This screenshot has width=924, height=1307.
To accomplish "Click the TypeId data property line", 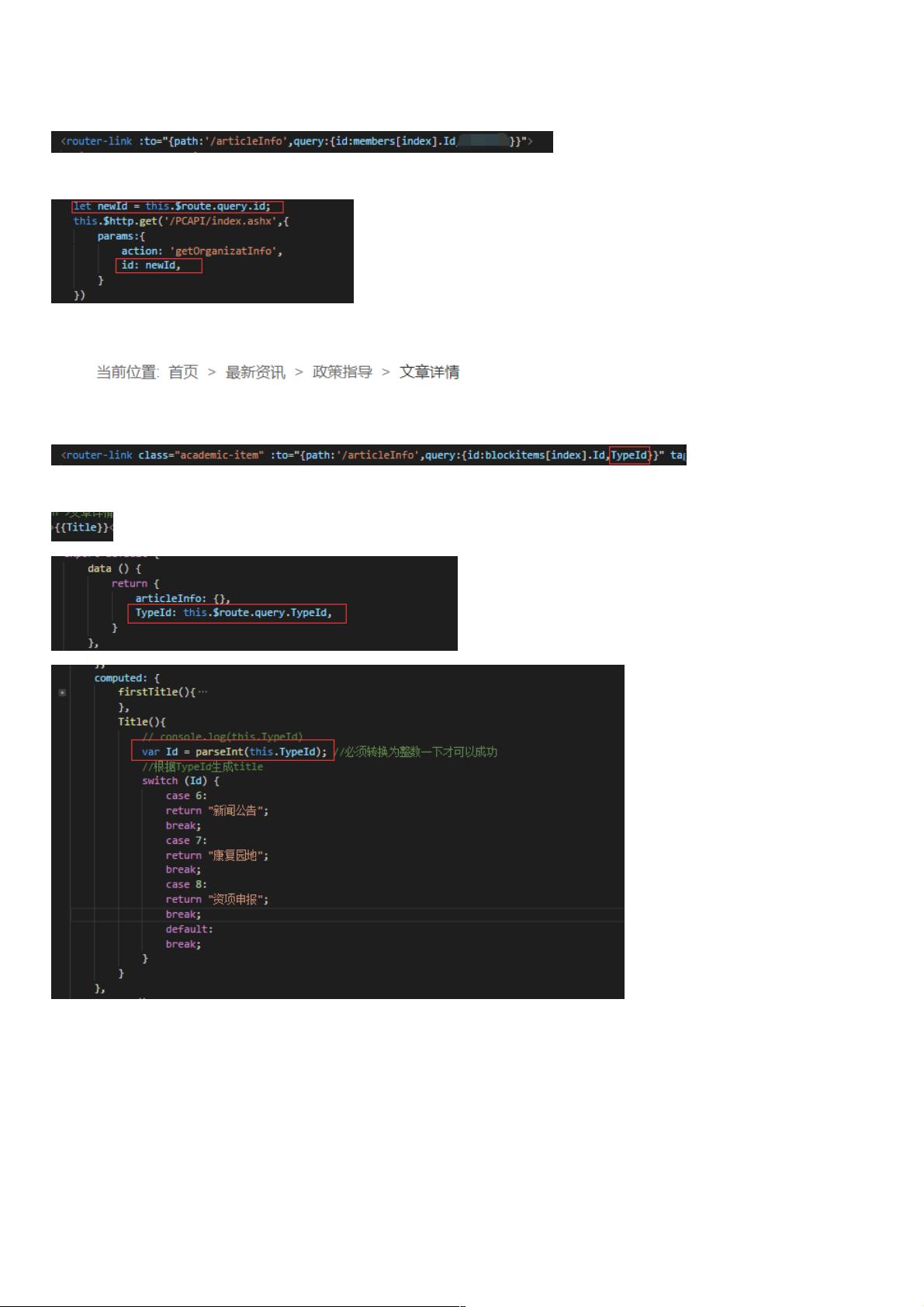I will click(235, 614).
